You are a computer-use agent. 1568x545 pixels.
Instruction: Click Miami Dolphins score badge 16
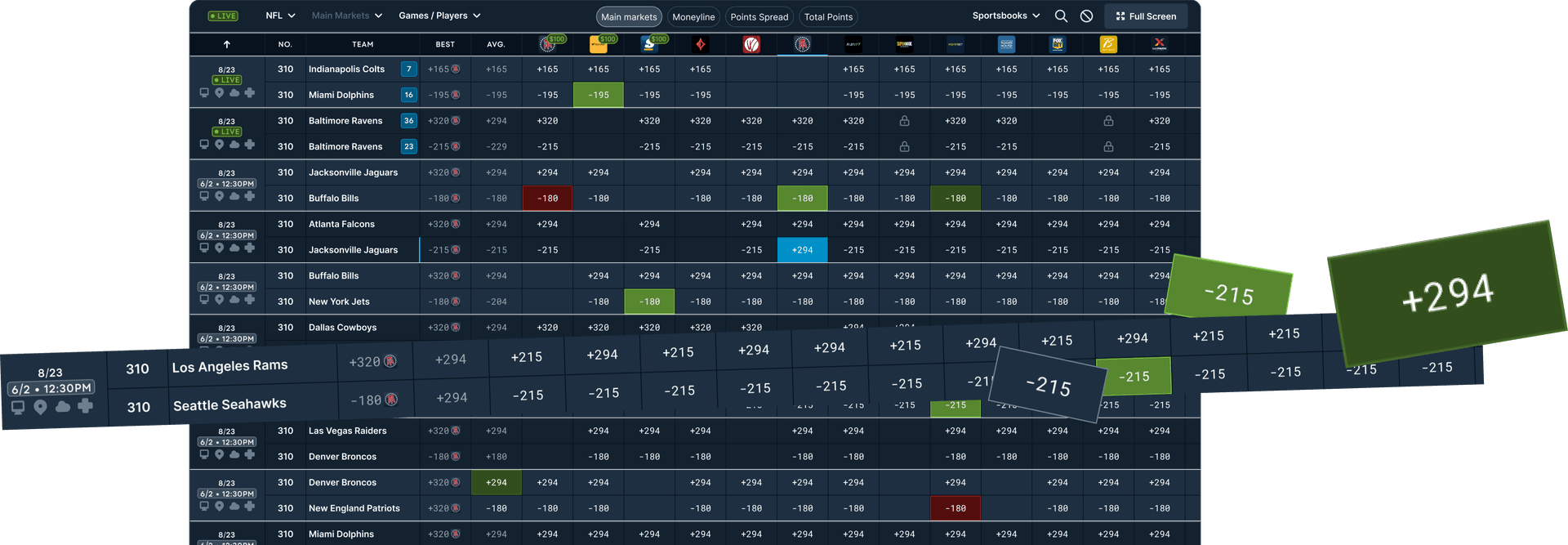point(409,95)
